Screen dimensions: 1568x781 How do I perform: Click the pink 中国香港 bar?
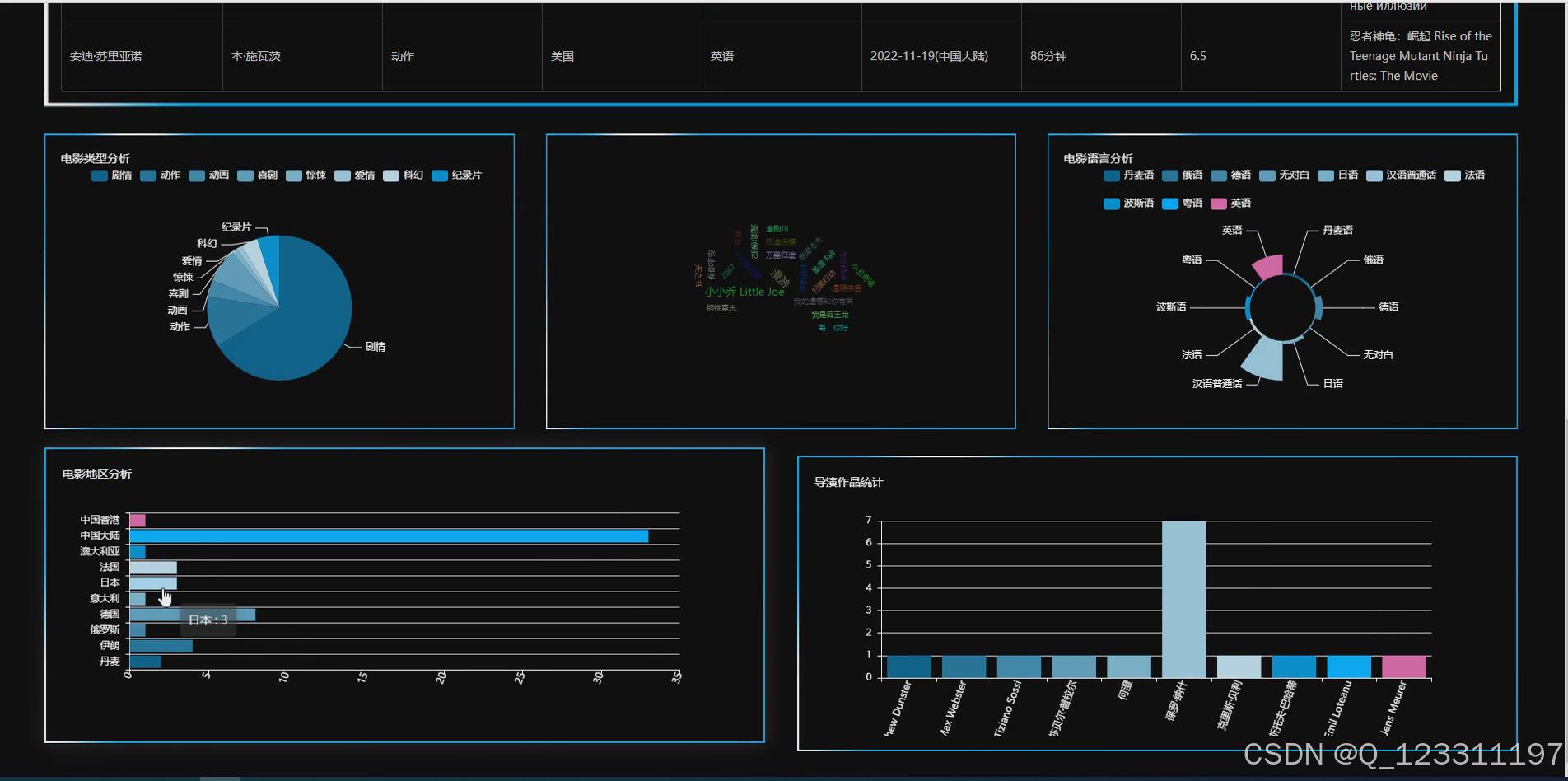138,521
